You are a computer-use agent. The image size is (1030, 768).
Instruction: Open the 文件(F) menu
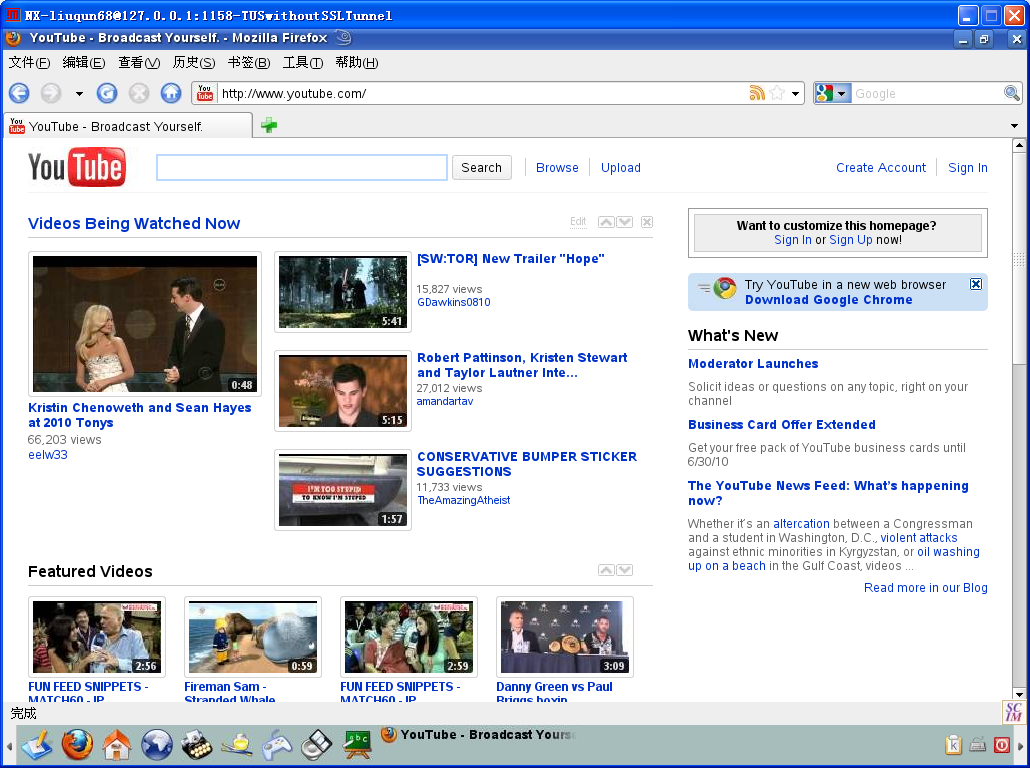[x=29, y=62]
